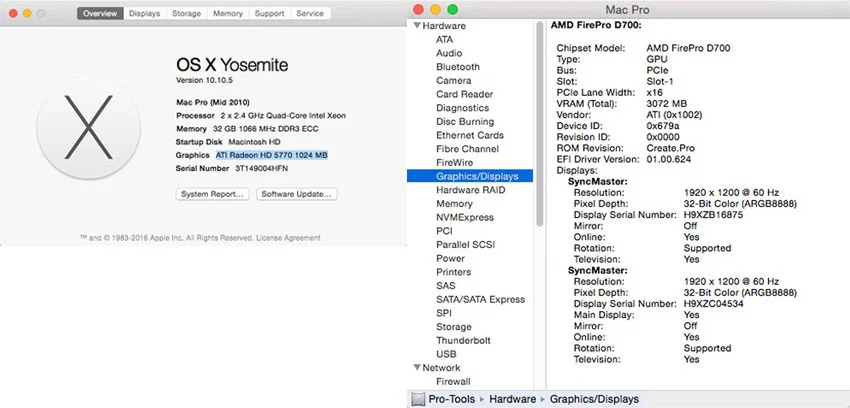Minimize the Mac Pro System Report window

point(435,10)
